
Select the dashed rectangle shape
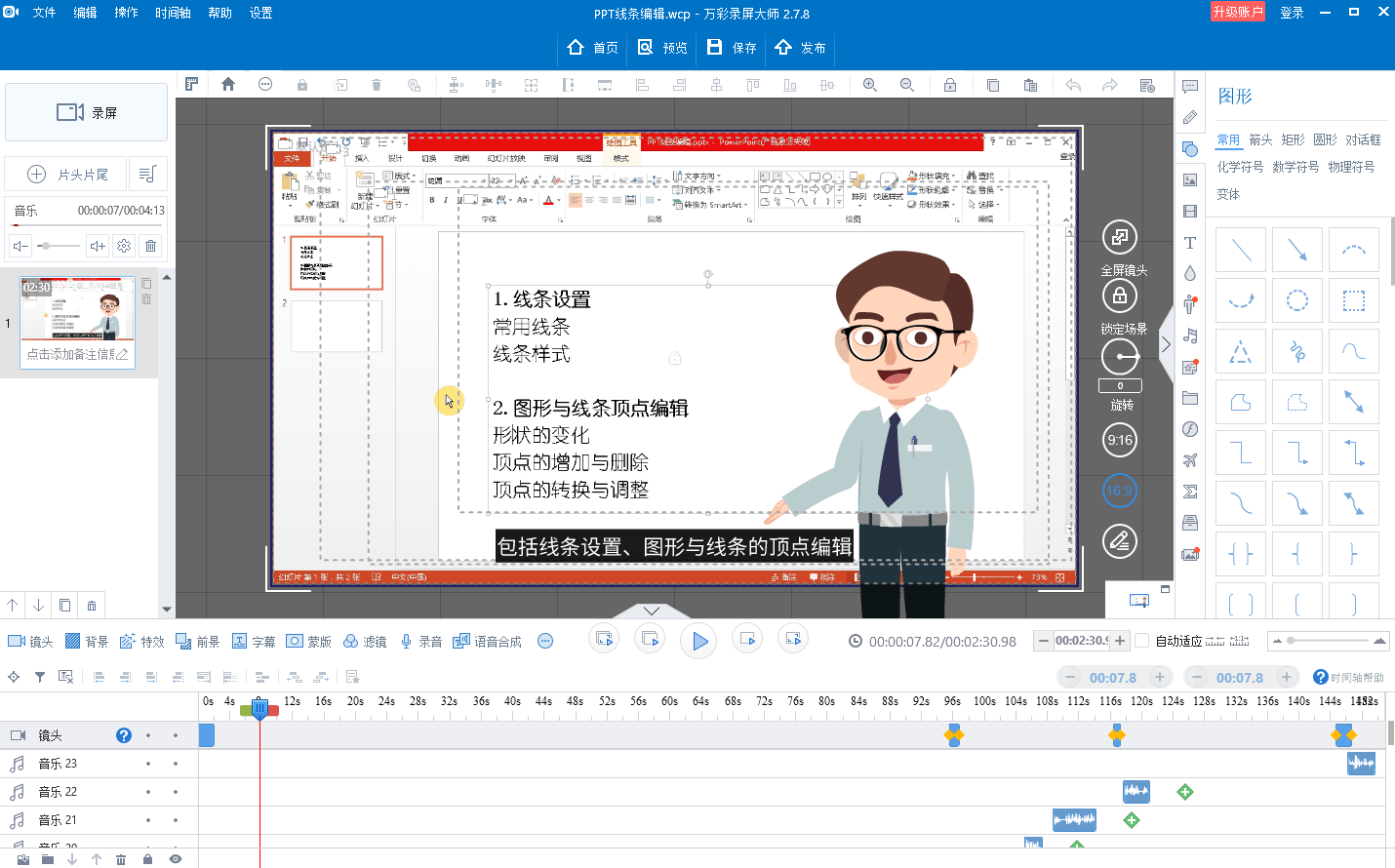click(1354, 301)
